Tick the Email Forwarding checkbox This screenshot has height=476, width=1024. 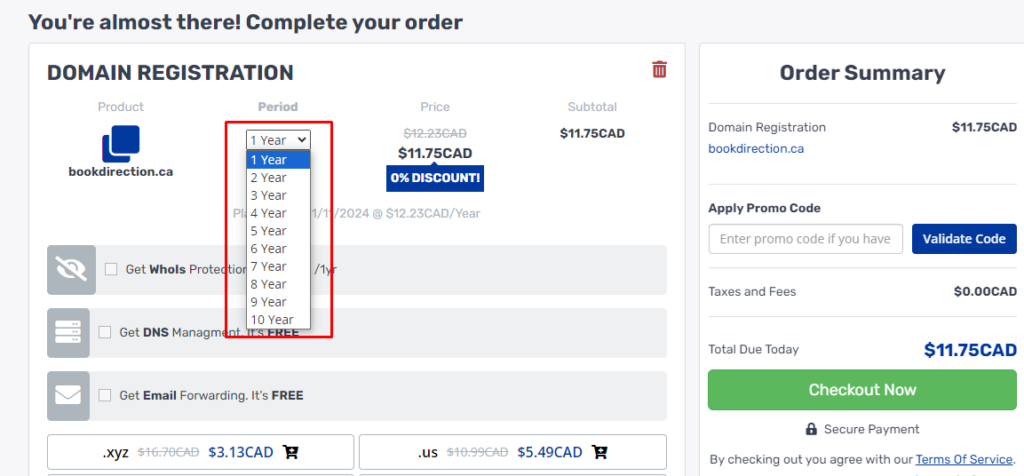point(104,395)
